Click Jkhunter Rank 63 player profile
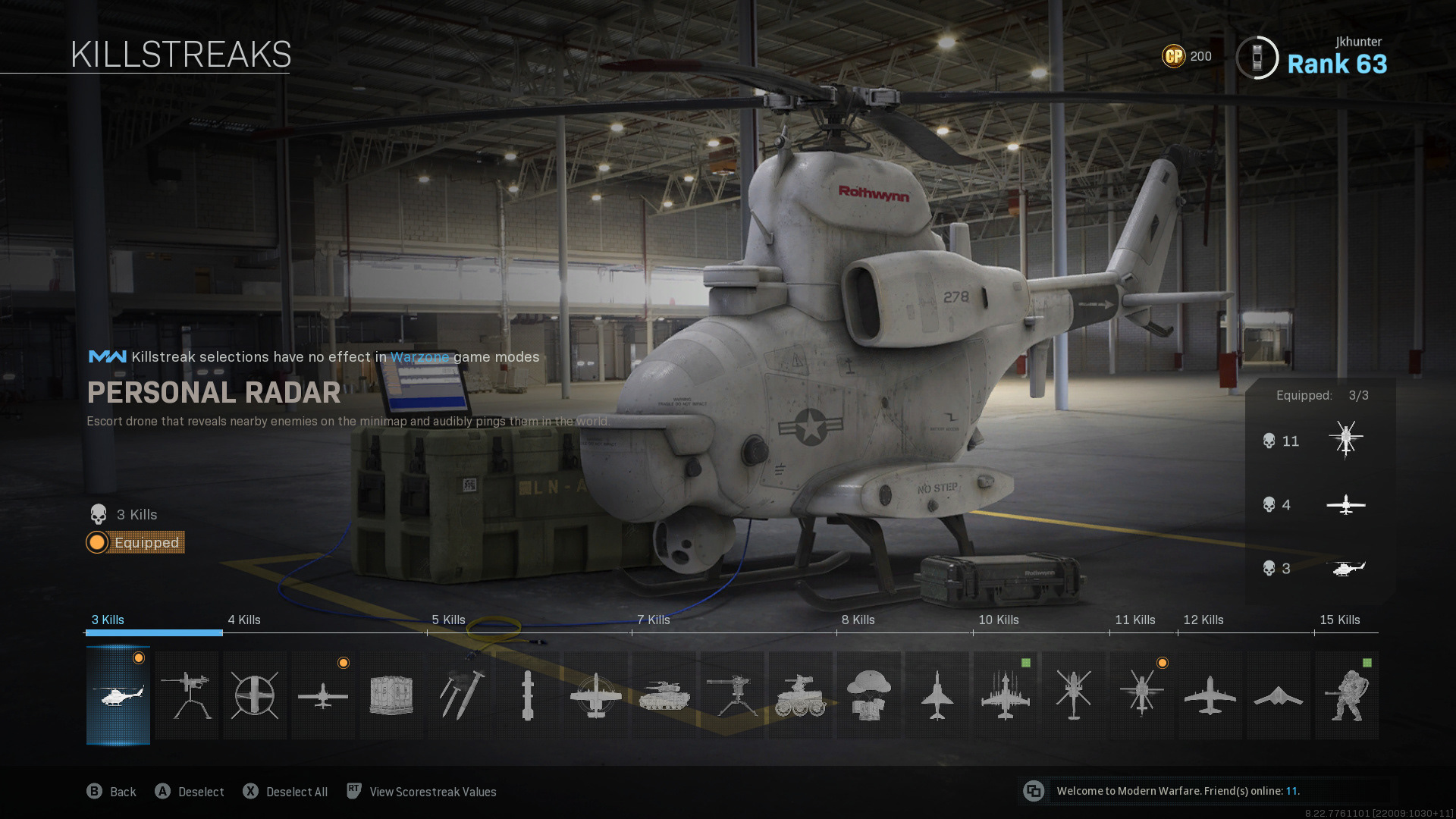Screen dimensions: 1456x819 [1312, 58]
